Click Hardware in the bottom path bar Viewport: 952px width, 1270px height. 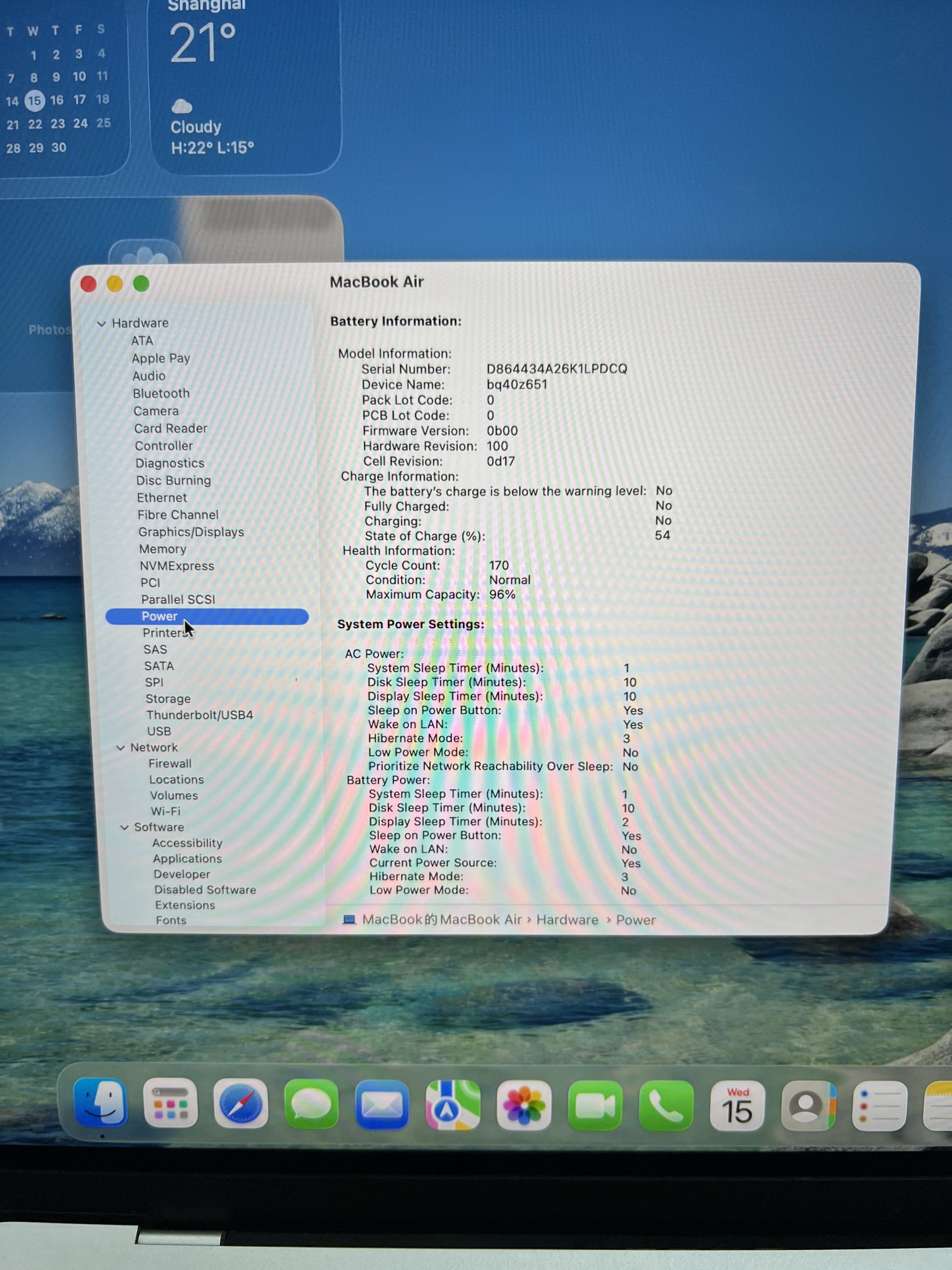567,920
